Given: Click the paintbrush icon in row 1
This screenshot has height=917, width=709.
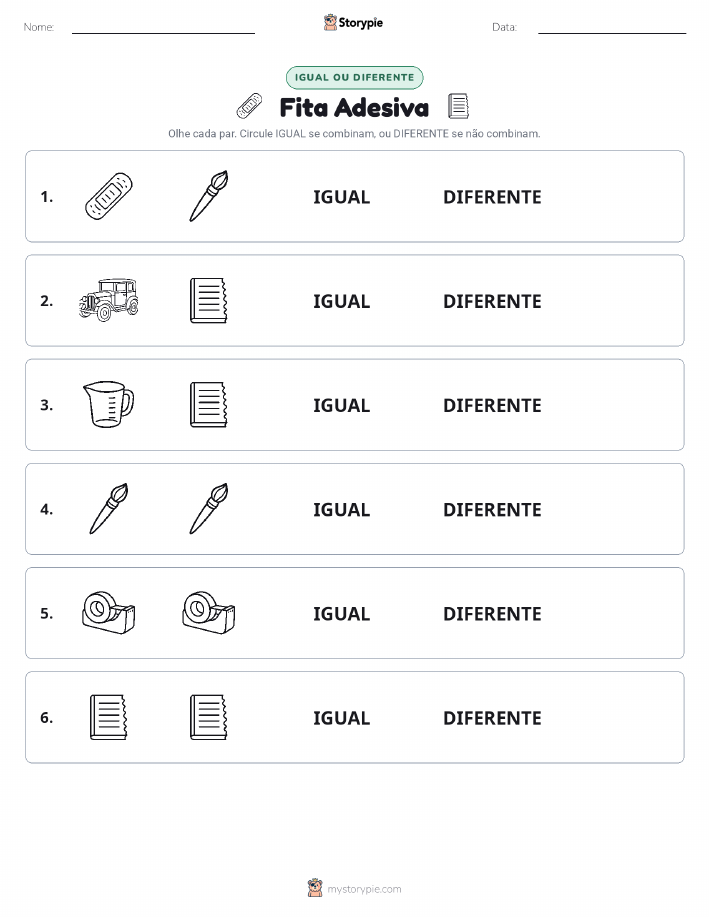Looking at the screenshot, I should (209, 196).
